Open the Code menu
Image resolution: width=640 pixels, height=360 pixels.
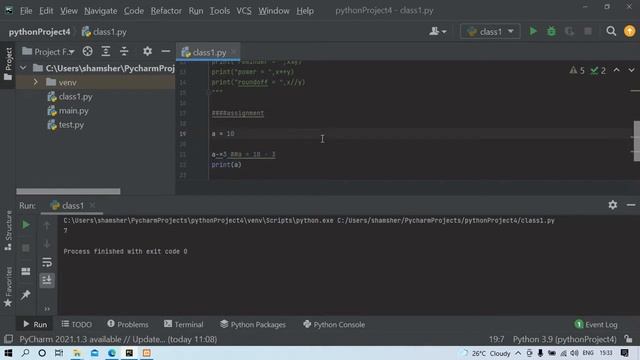133,11
